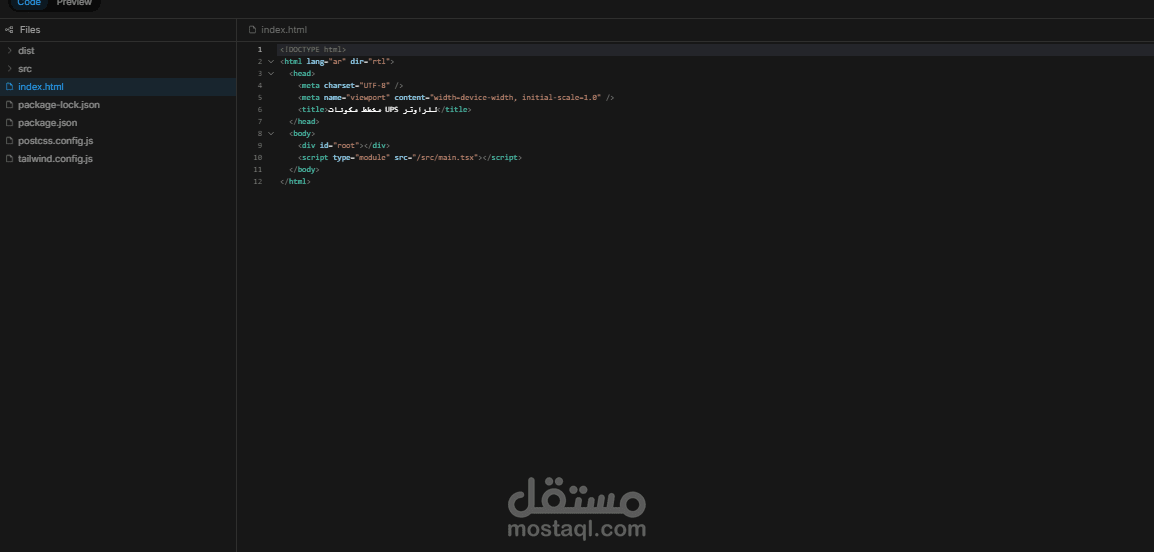Click the closing /body tag line
The height and width of the screenshot is (552, 1154).
coord(304,170)
